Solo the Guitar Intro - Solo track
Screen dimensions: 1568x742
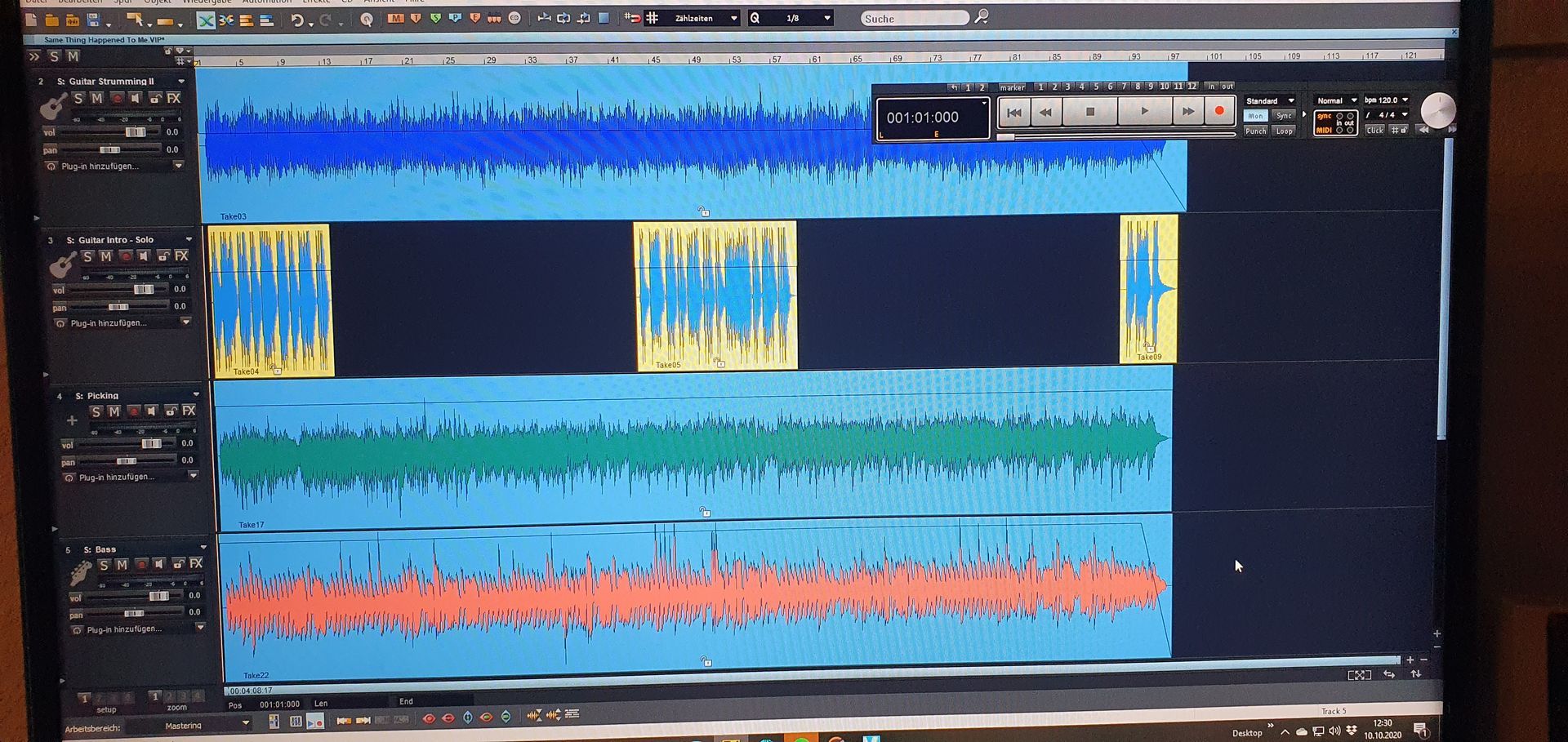pos(88,256)
